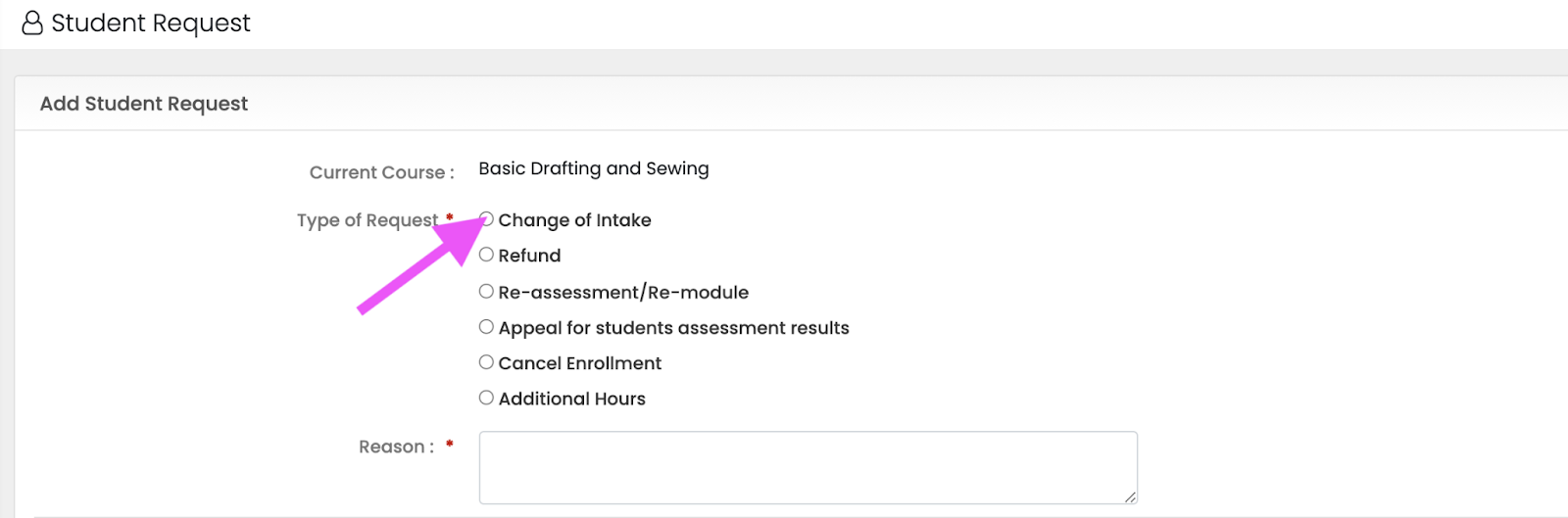The height and width of the screenshot is (518, 1568).
Task: Click the 'Re-assessment/Re-module' option label text
Action: 623,292
